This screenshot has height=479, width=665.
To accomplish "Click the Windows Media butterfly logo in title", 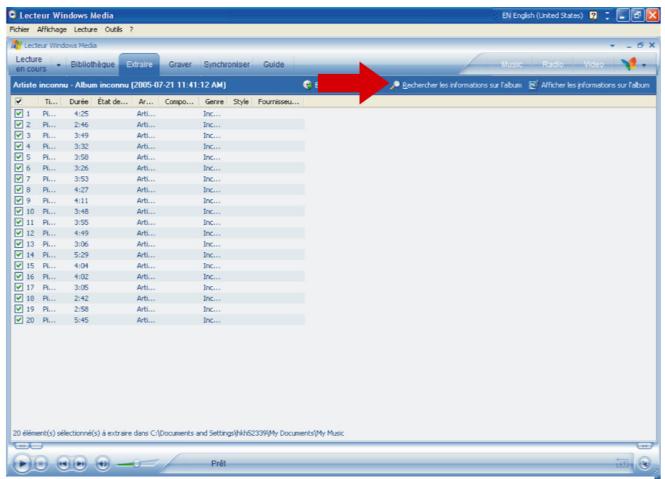I will [17, 45].
